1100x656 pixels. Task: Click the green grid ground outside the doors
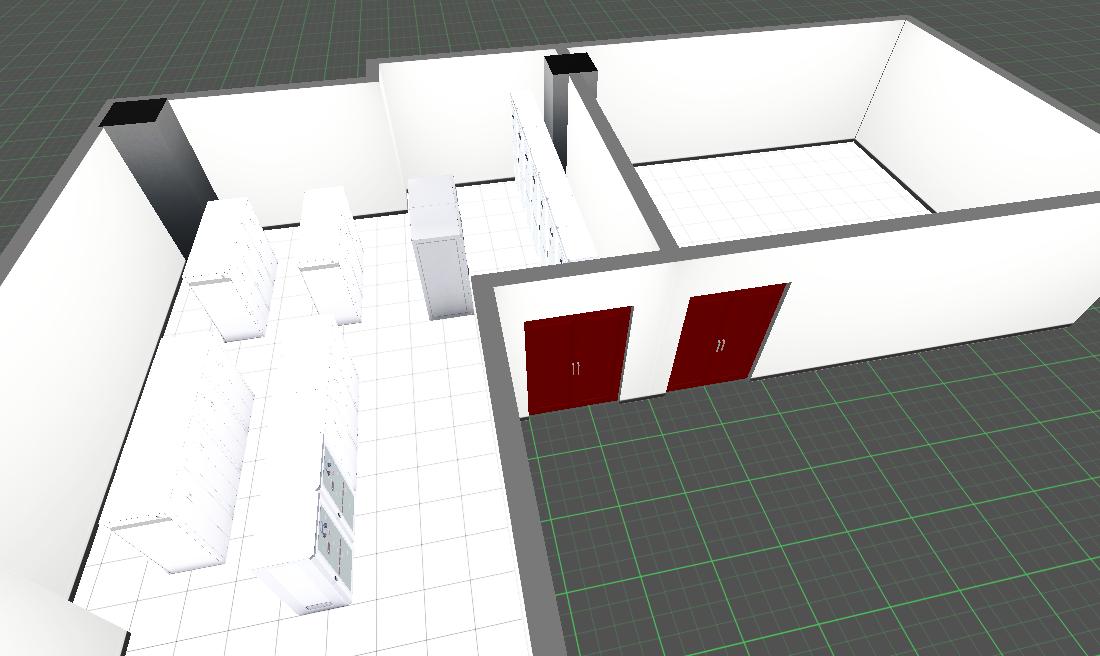pos(800,500)
